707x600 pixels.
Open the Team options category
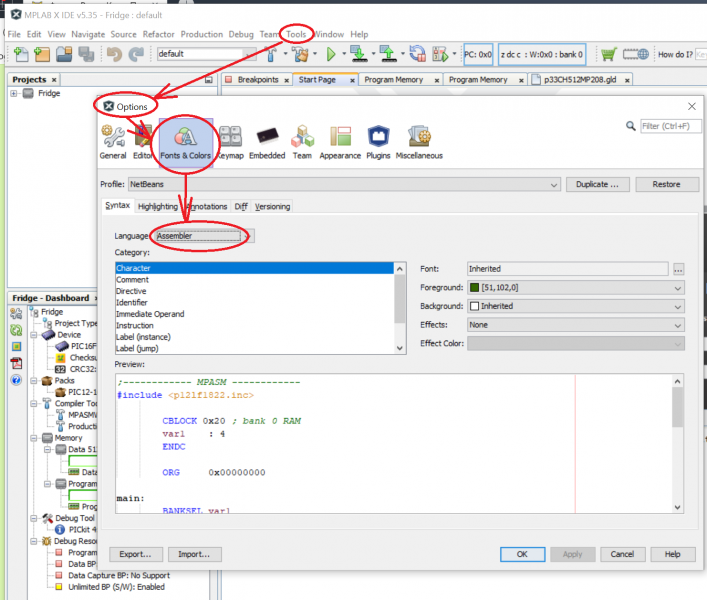click(302, 142)
